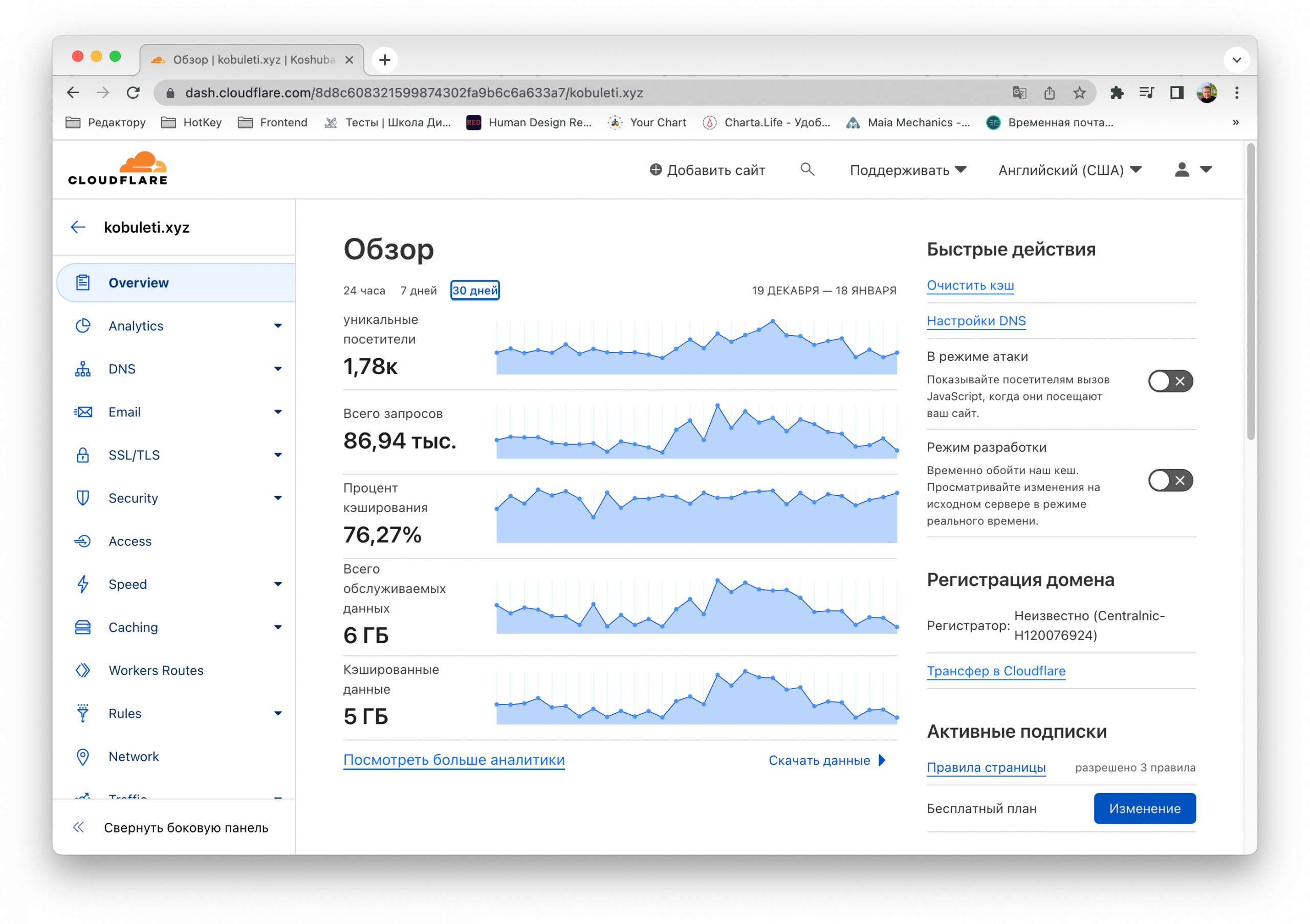Click the double-chevron collapse sidebar icon
Viewport: 1310px width, 924px height.
[x=79, y=828]
